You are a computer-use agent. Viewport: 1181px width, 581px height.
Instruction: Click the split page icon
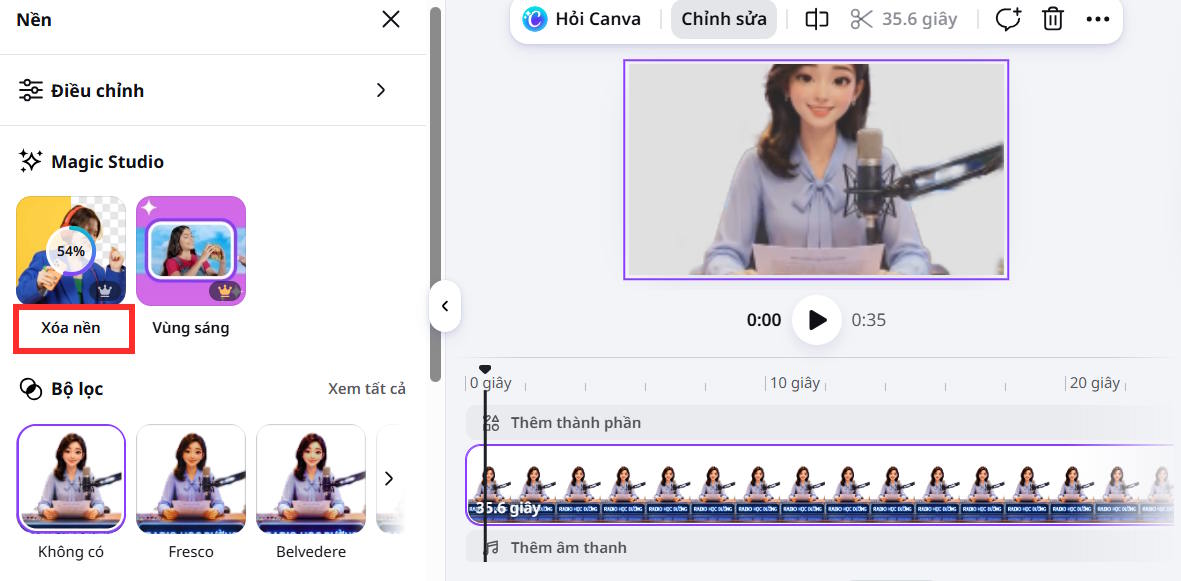pyautogui.click(x=817, y=19)
